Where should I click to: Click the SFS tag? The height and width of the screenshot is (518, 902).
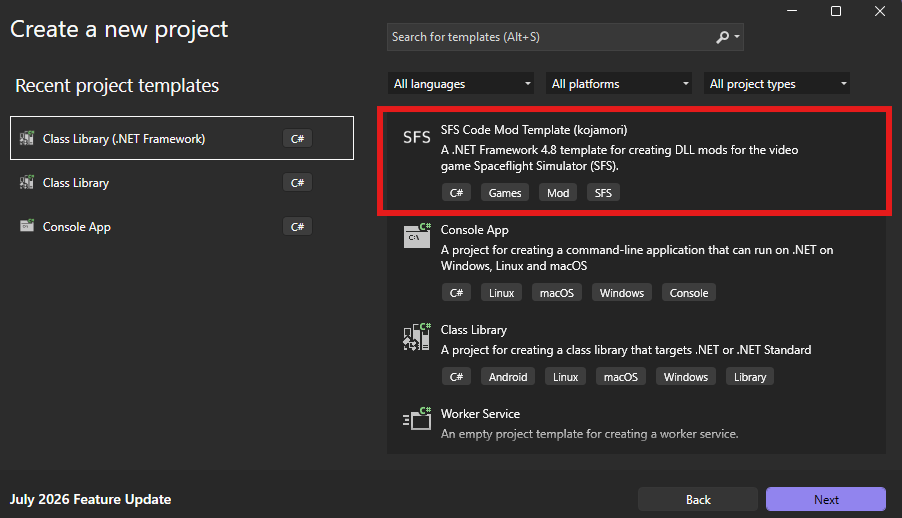603,193
